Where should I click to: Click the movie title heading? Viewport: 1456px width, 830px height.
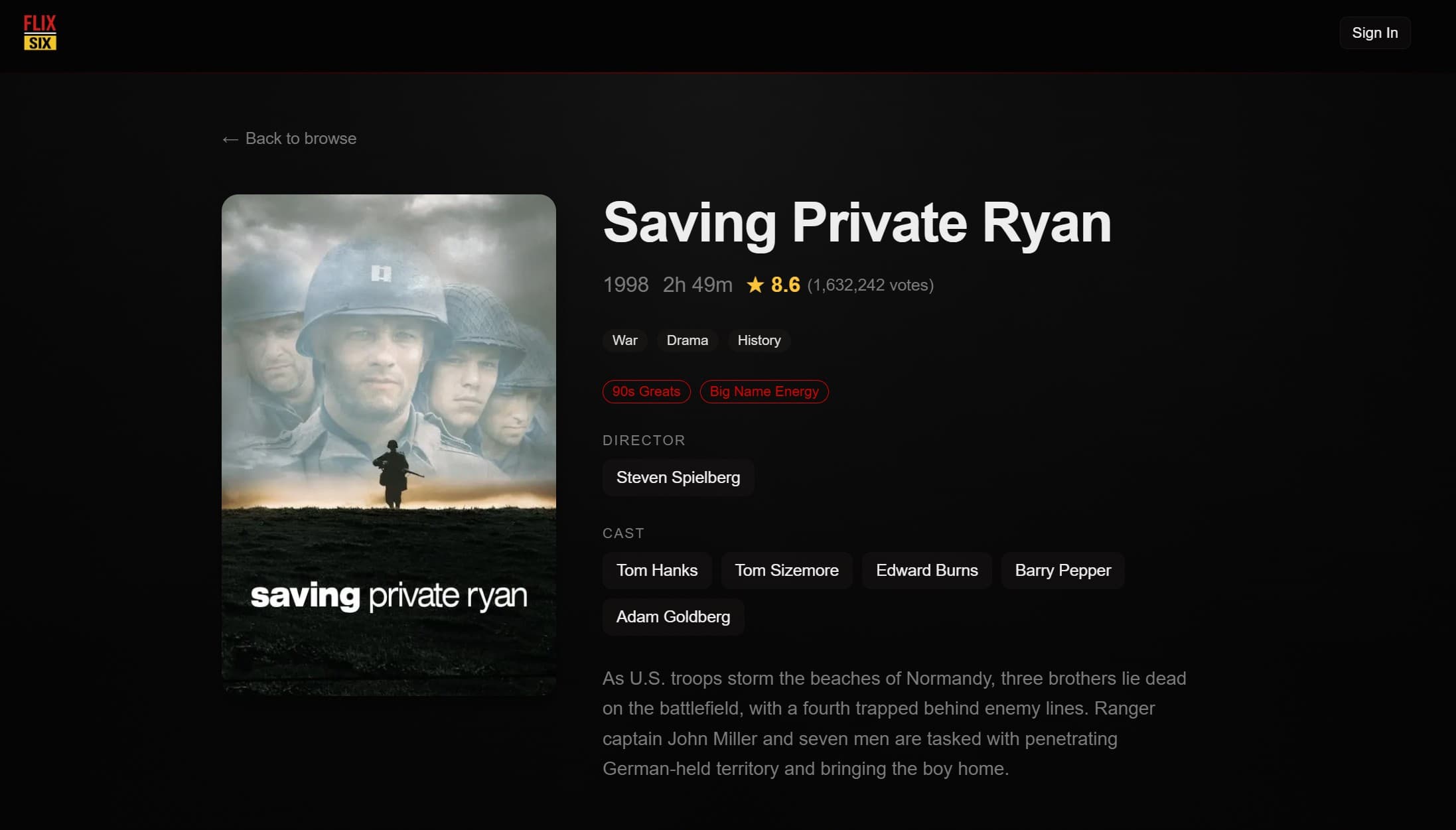(856, 224)
